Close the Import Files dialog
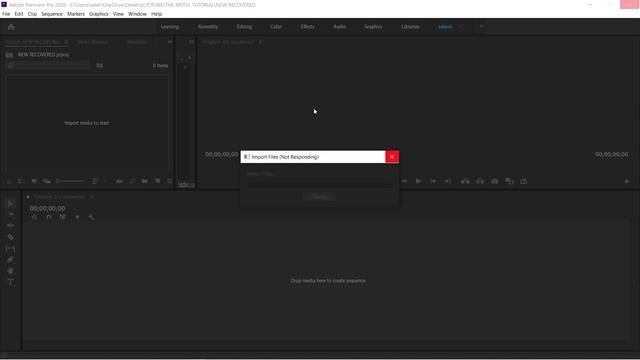 pos(392,157)
